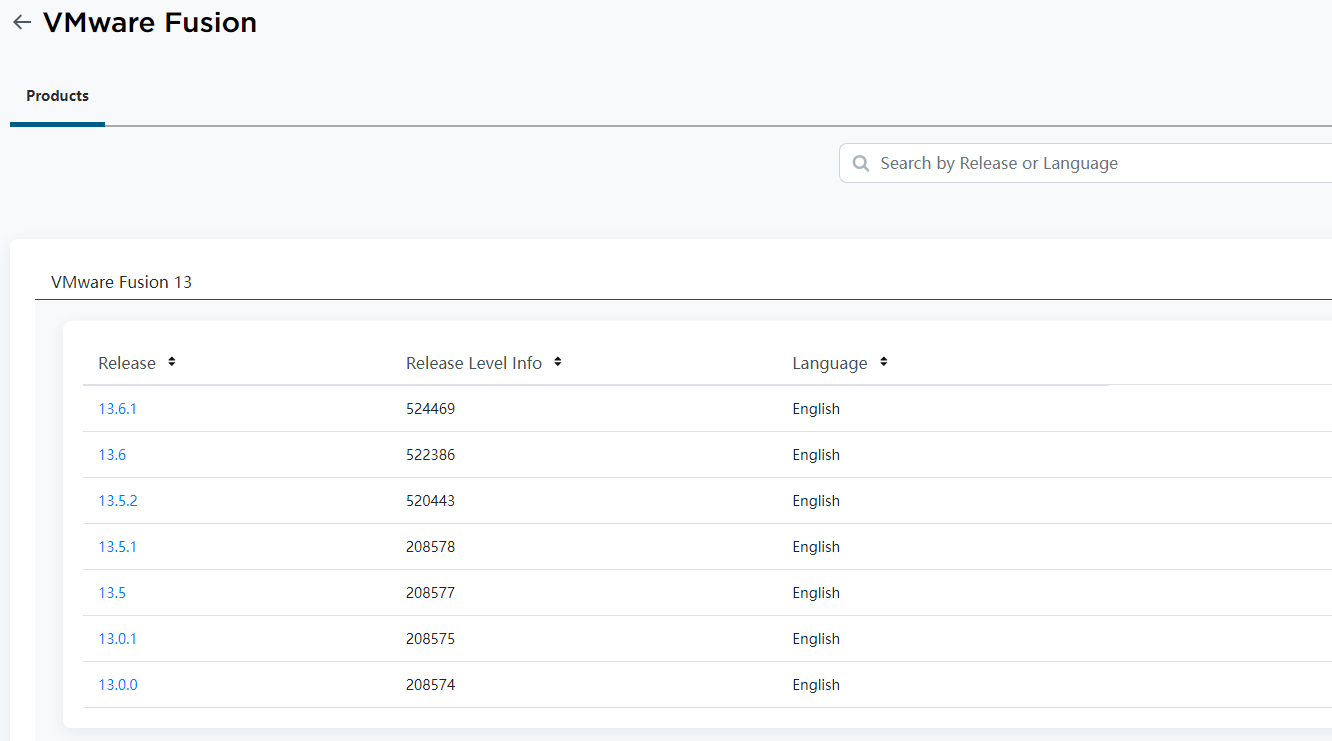Select build number 208574
The width and height of the screenshot is (1332, 741).
coord(430,685)
